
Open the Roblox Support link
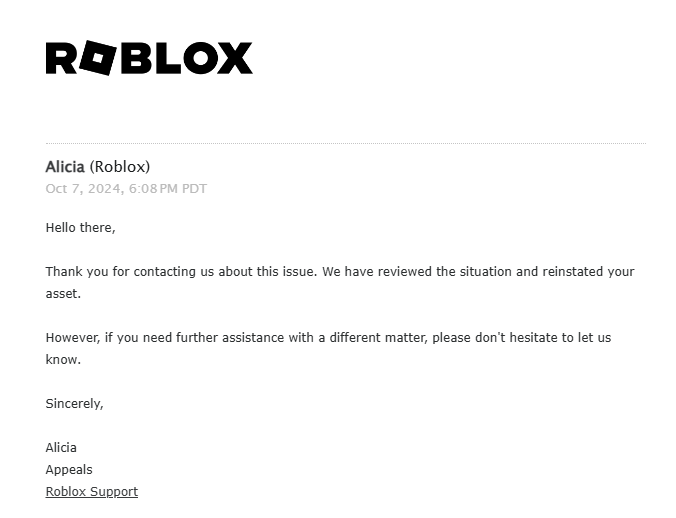coord(92,492)
